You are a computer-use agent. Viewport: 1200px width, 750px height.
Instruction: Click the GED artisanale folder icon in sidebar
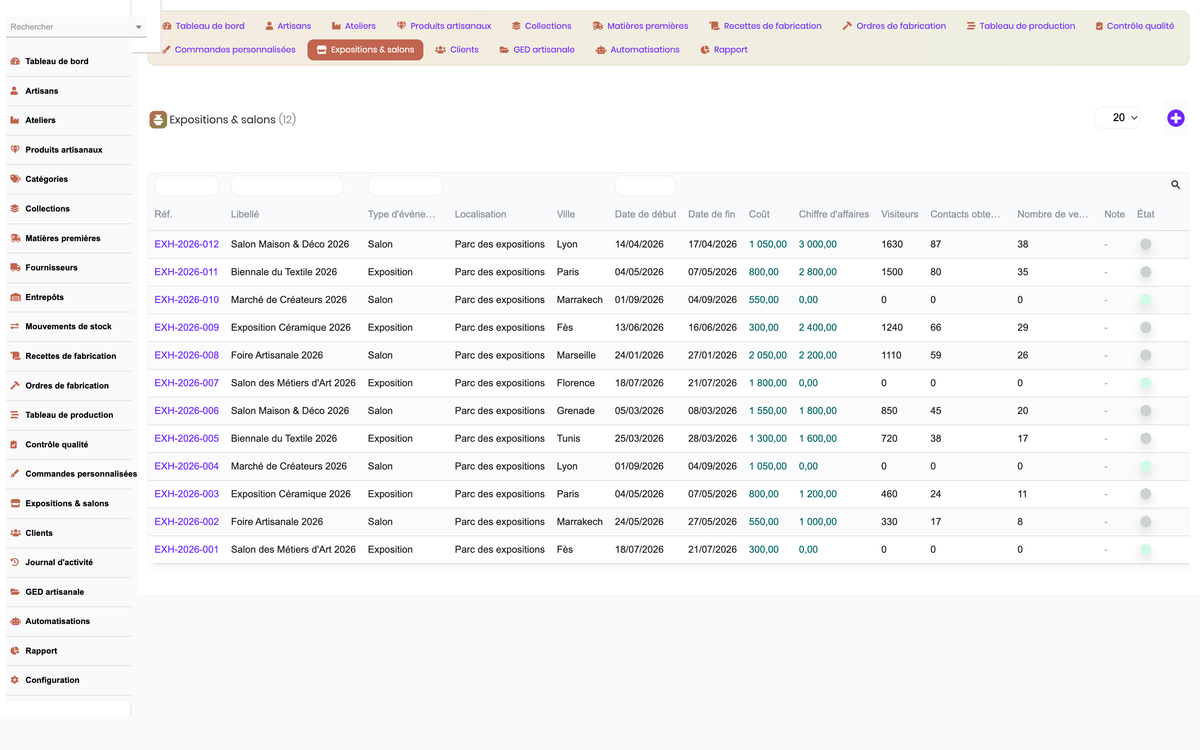click(x=15, y=592)
